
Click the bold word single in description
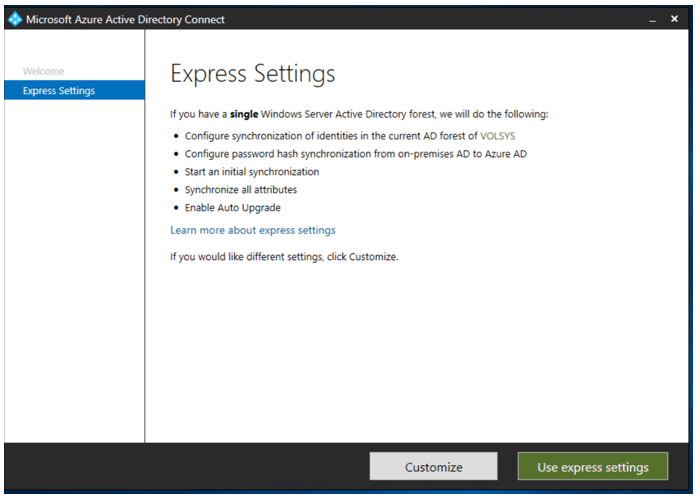pos(245,114)
